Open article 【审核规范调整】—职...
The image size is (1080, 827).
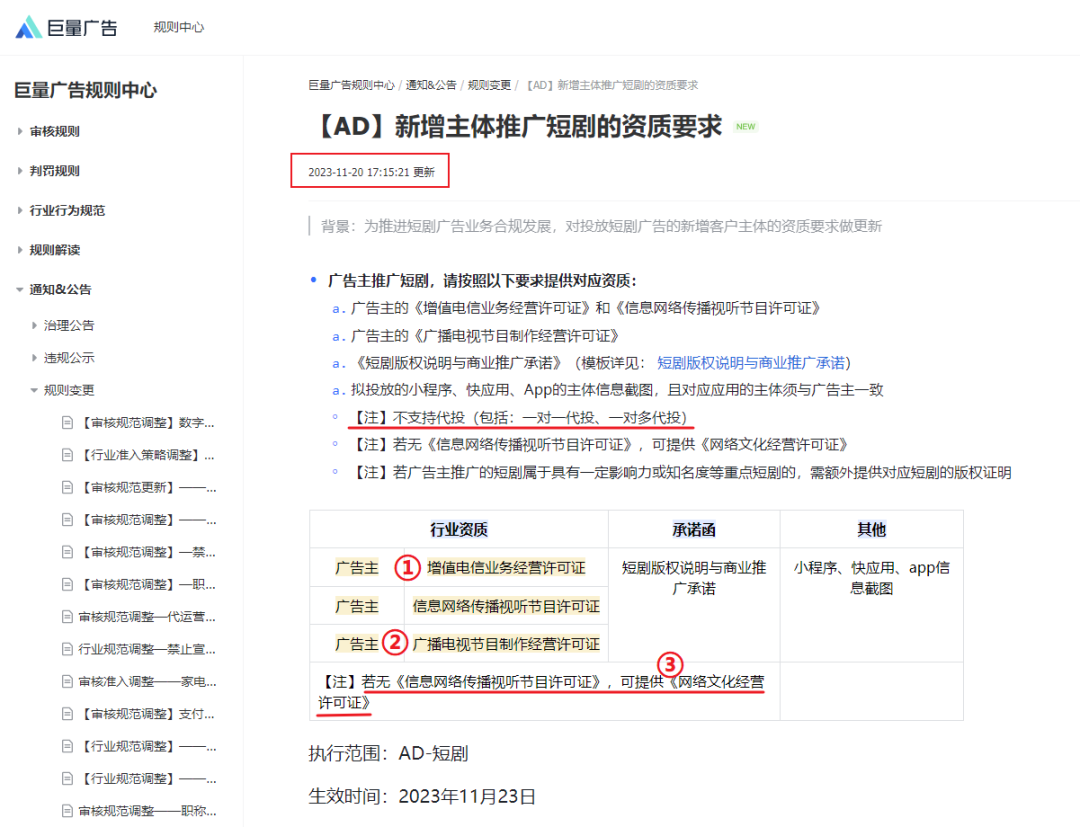click(x=147, y=585)
